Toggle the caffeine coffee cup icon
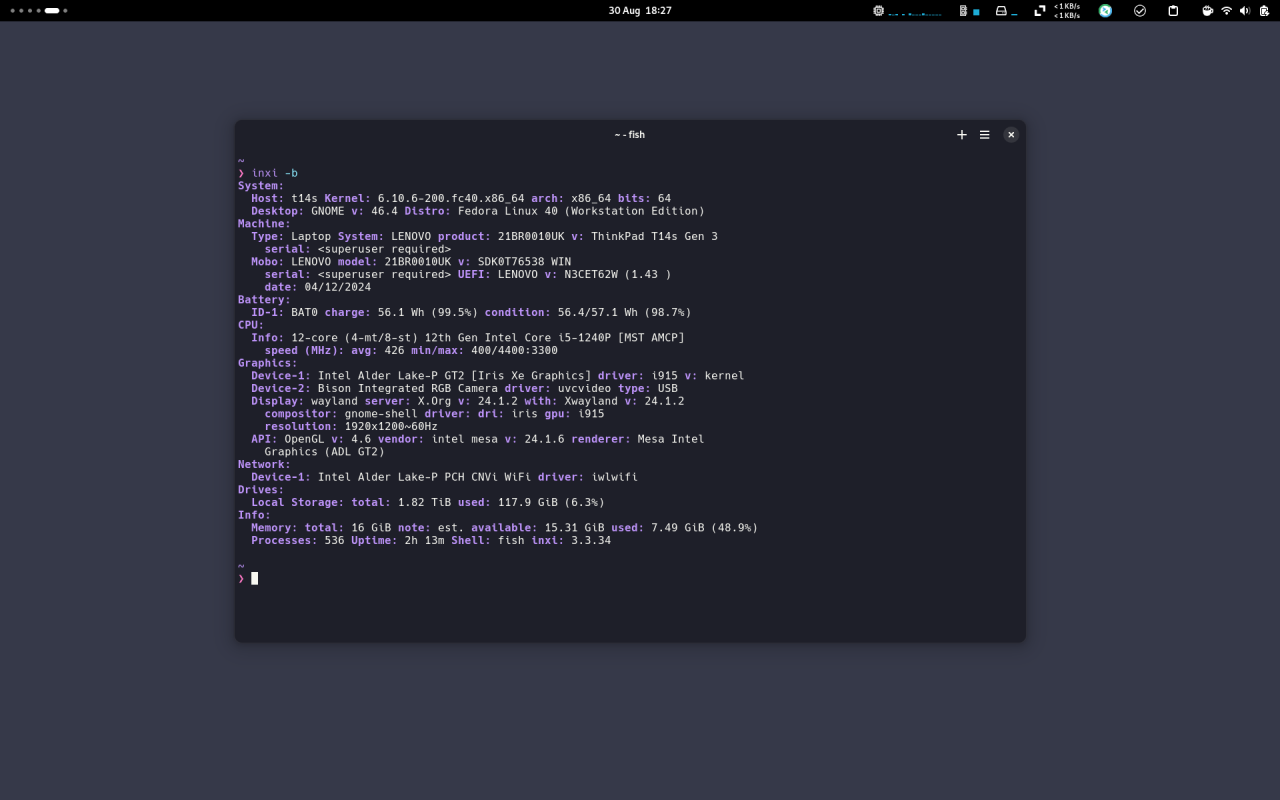Viewport: 1280px width, 800px height. tap(1207, 10)
